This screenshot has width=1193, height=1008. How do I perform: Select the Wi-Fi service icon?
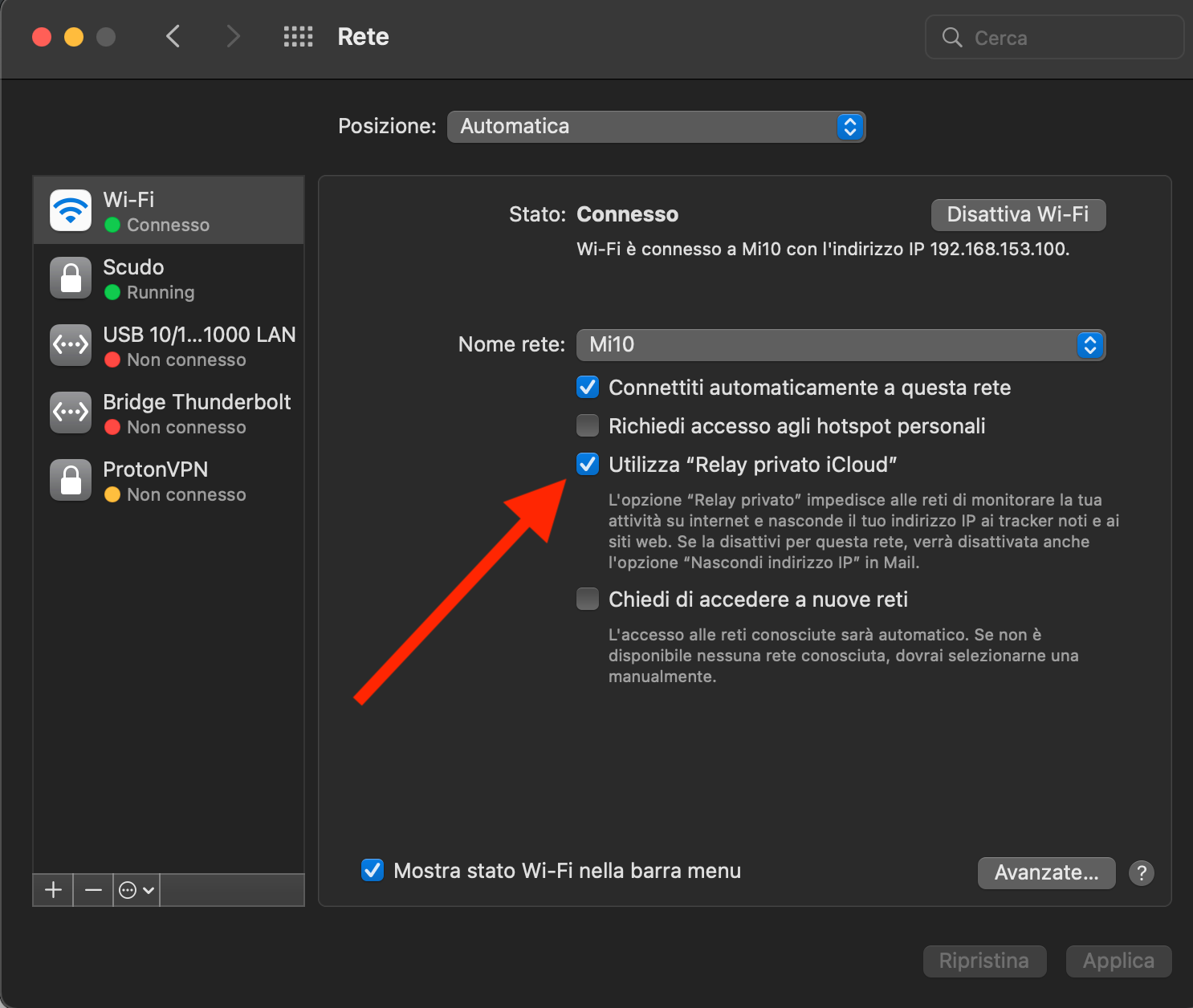point(71,210)
